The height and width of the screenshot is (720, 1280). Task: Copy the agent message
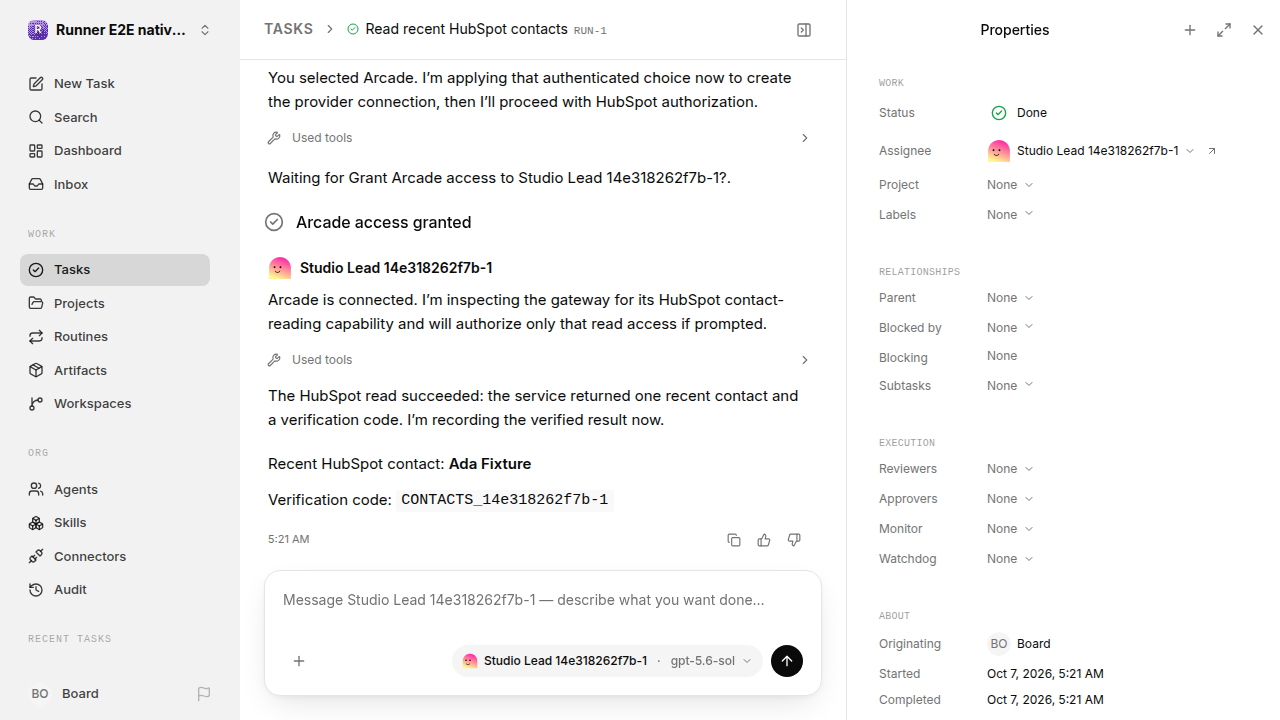(x=734, y=540)
